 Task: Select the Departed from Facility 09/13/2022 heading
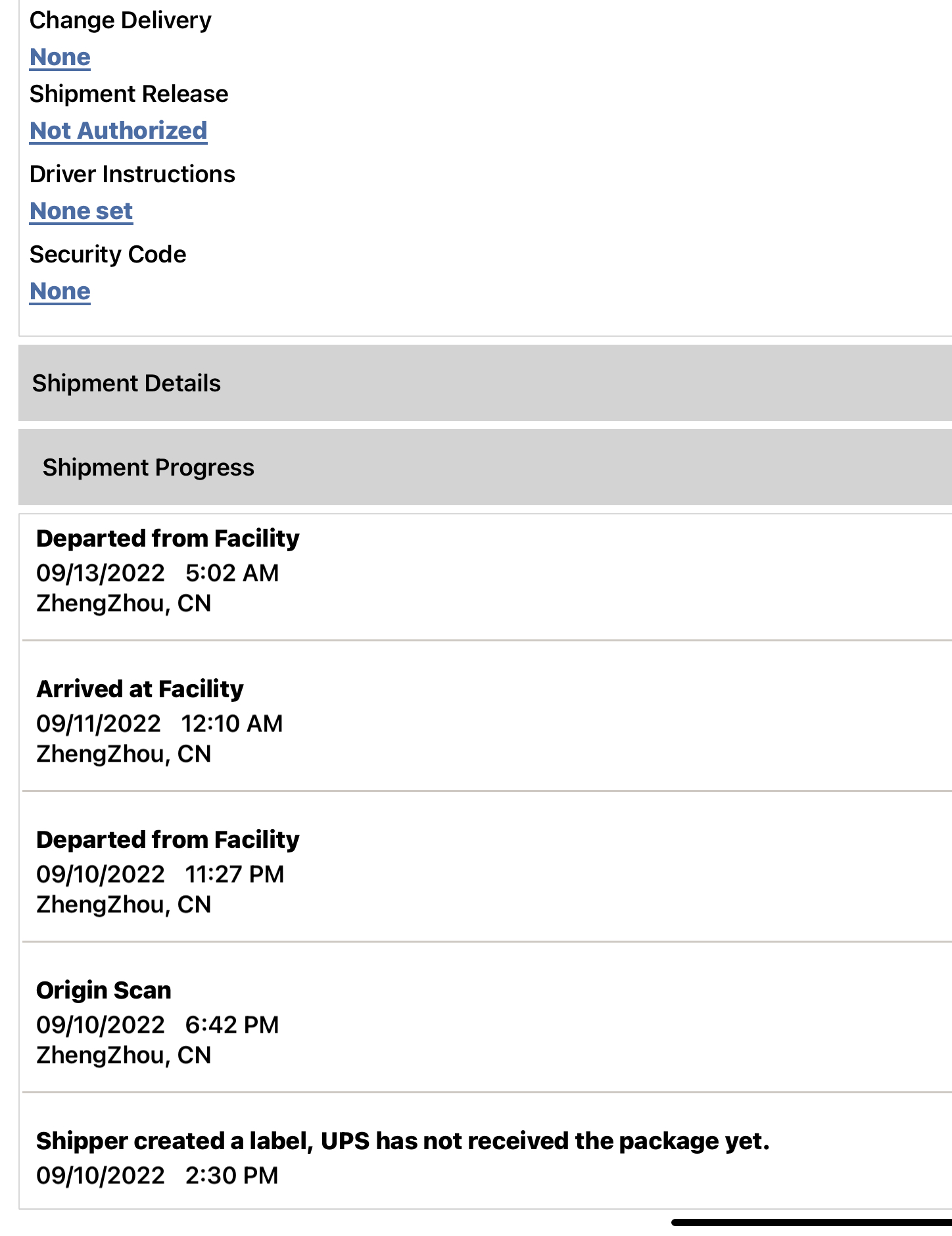(x=168, y=539)
